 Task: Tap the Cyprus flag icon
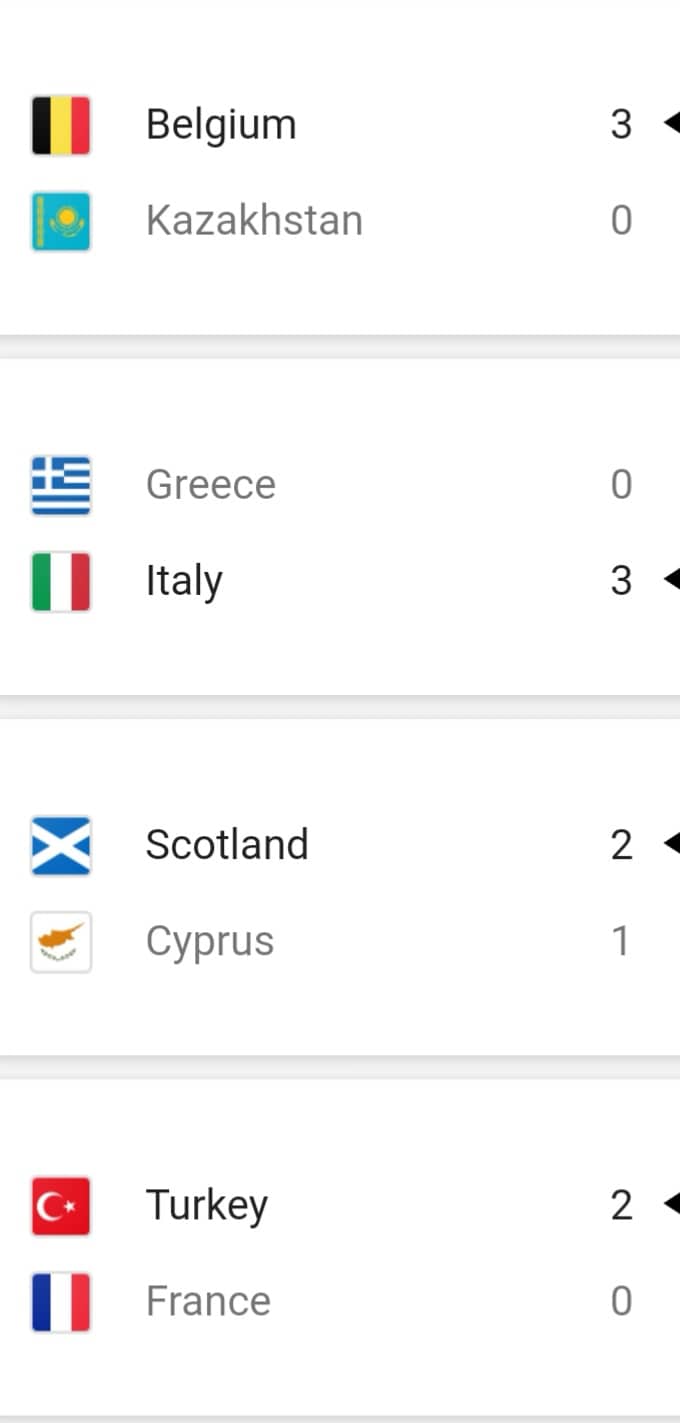click(x=61, y=941)
